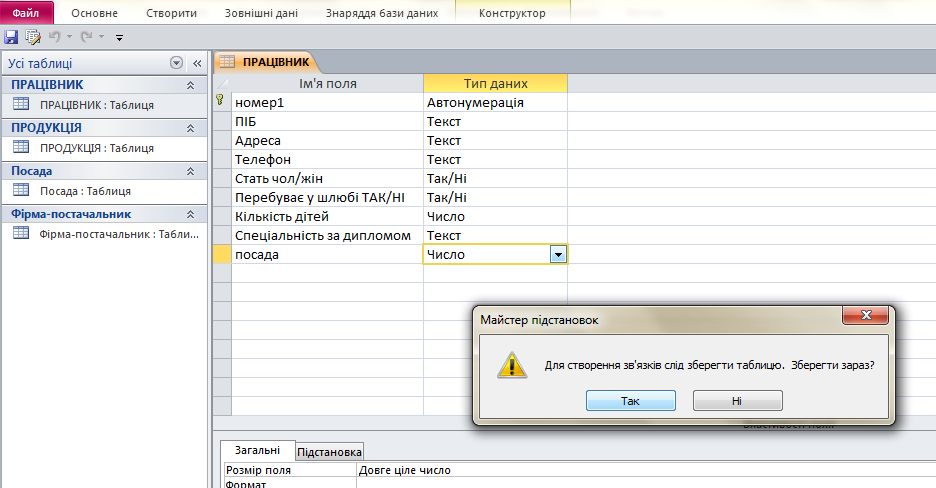Open data type dropdown for посада
Screen dimensions: 936x488
[x=558, y=255]
